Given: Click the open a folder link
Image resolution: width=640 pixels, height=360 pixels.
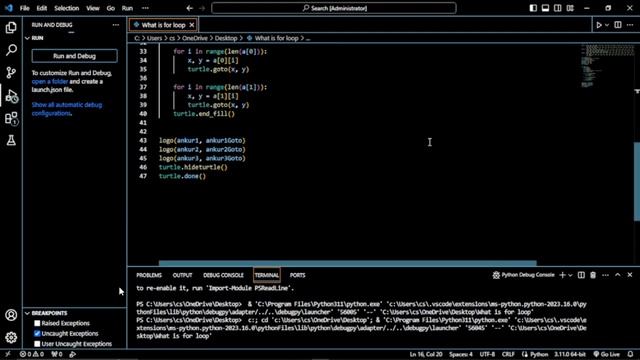Looking at the screenshot, I should (x=50, y=81).
